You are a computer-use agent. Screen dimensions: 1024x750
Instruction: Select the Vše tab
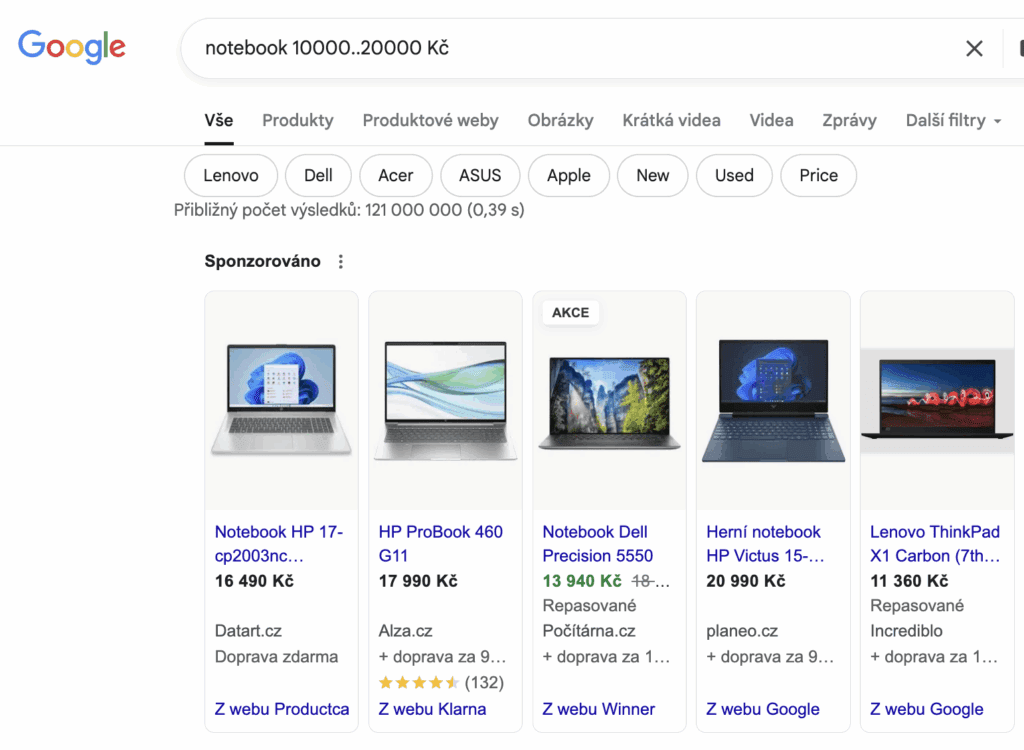point(219,121)
